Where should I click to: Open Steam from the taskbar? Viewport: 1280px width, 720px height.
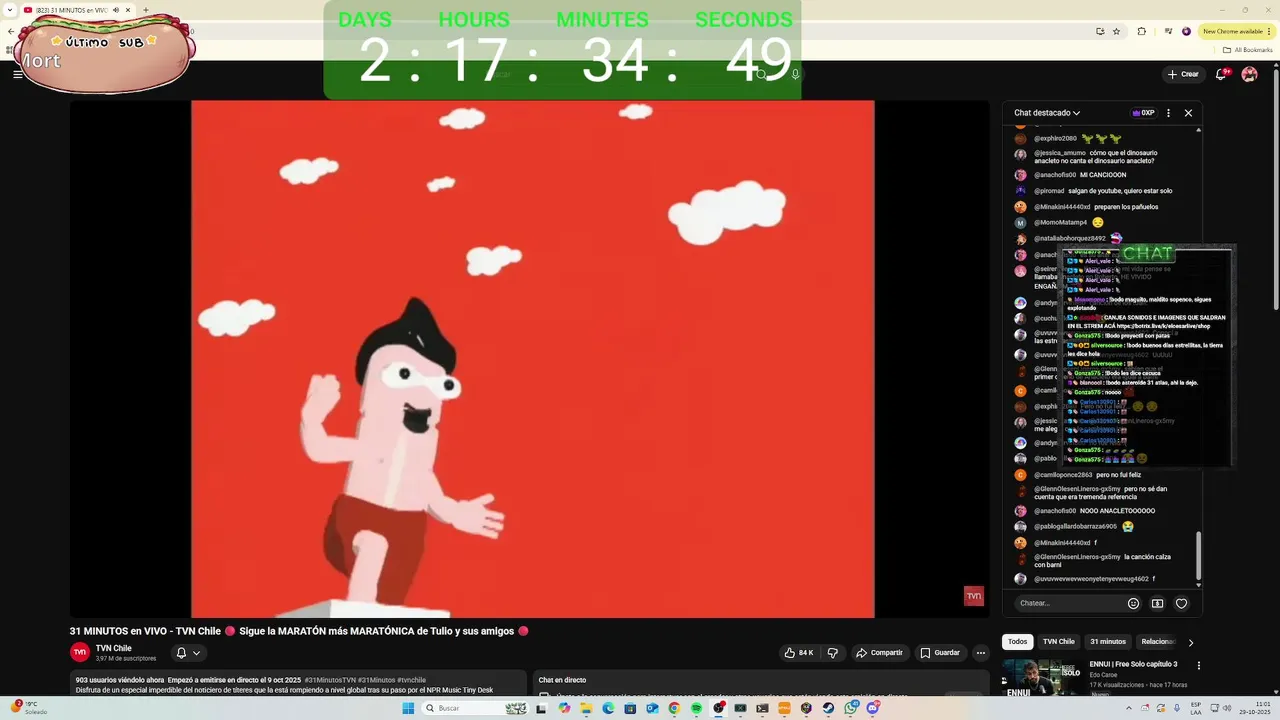click(828, 708)
